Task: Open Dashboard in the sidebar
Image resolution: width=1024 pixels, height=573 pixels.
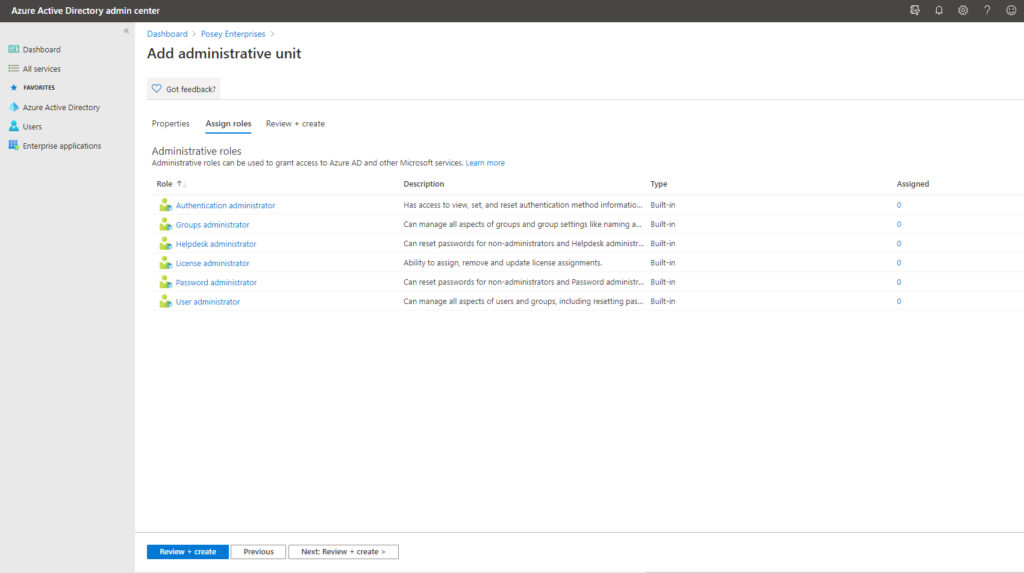Action: coord(41,50)
